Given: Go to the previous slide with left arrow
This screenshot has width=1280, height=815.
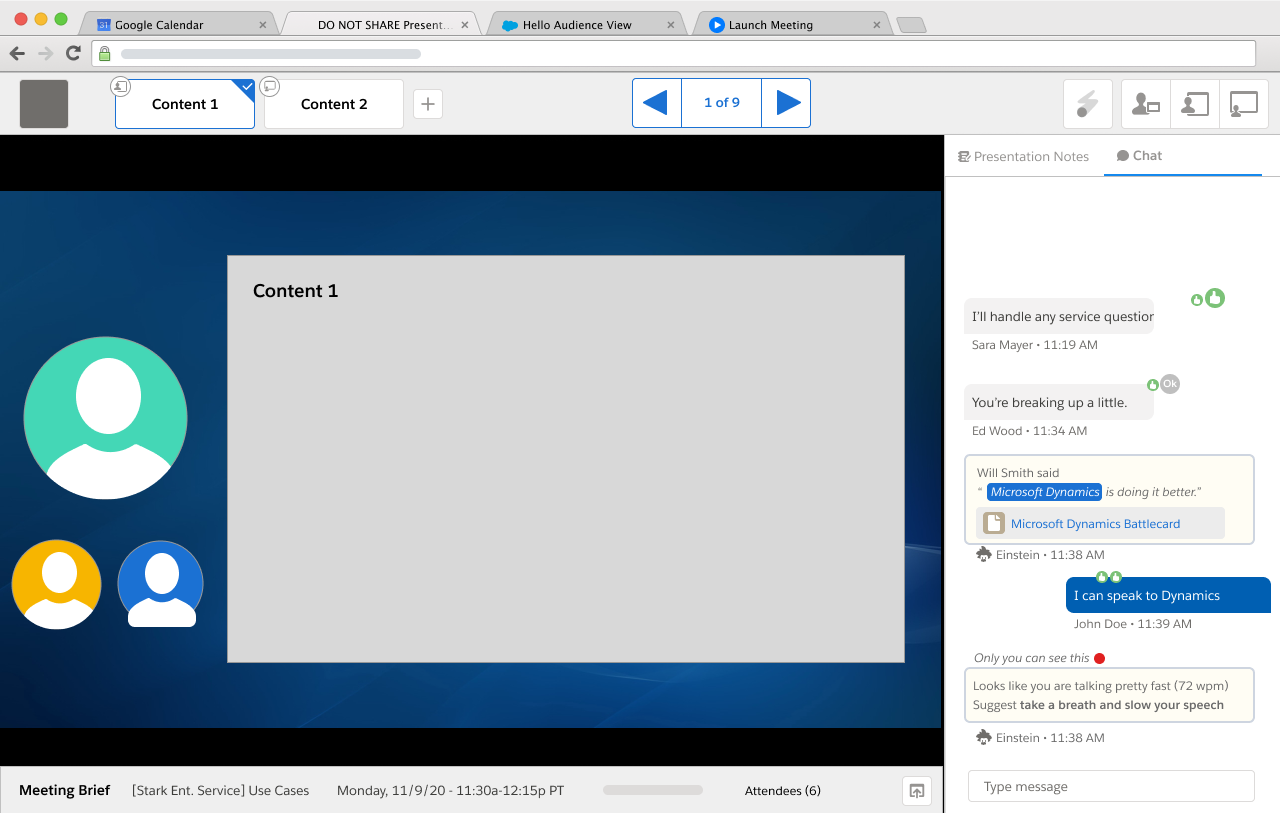Looking at the screenshot, I should click(x=656, y=103).
